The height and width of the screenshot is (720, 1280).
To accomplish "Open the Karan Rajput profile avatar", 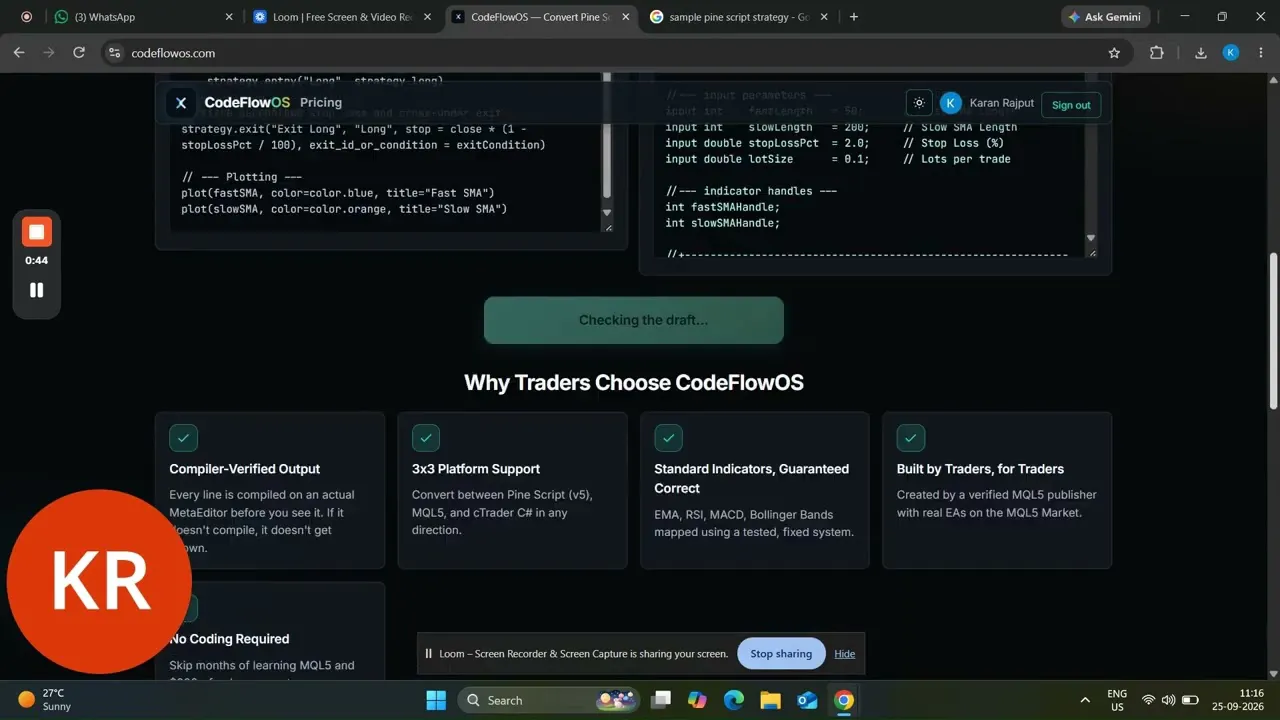I will click(951, 103).
